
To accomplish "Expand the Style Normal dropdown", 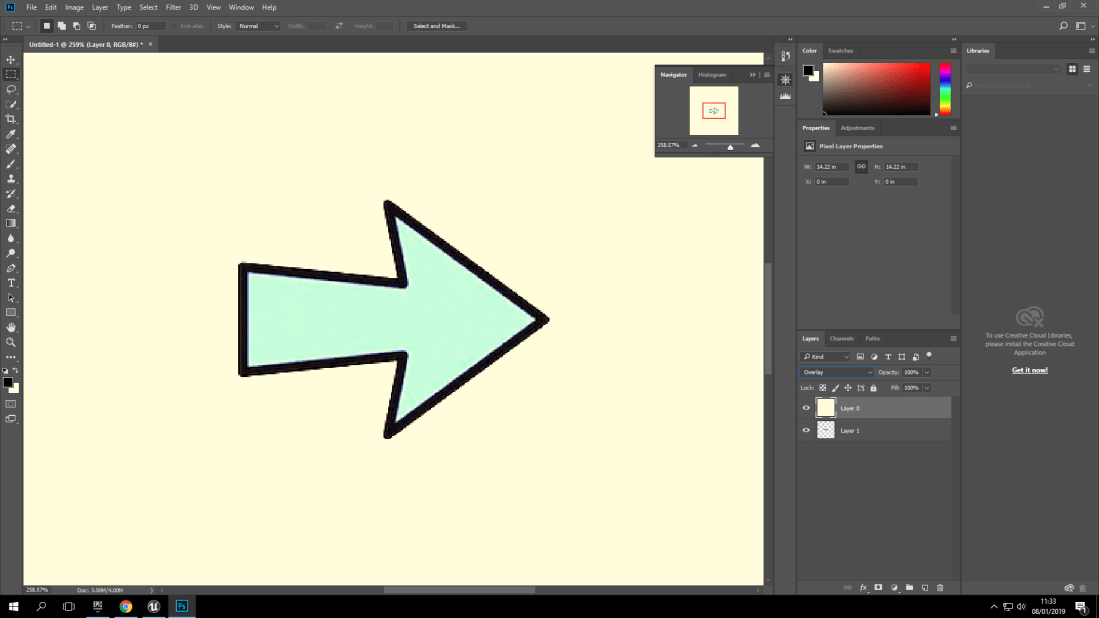I will click(x=258, y=26).
